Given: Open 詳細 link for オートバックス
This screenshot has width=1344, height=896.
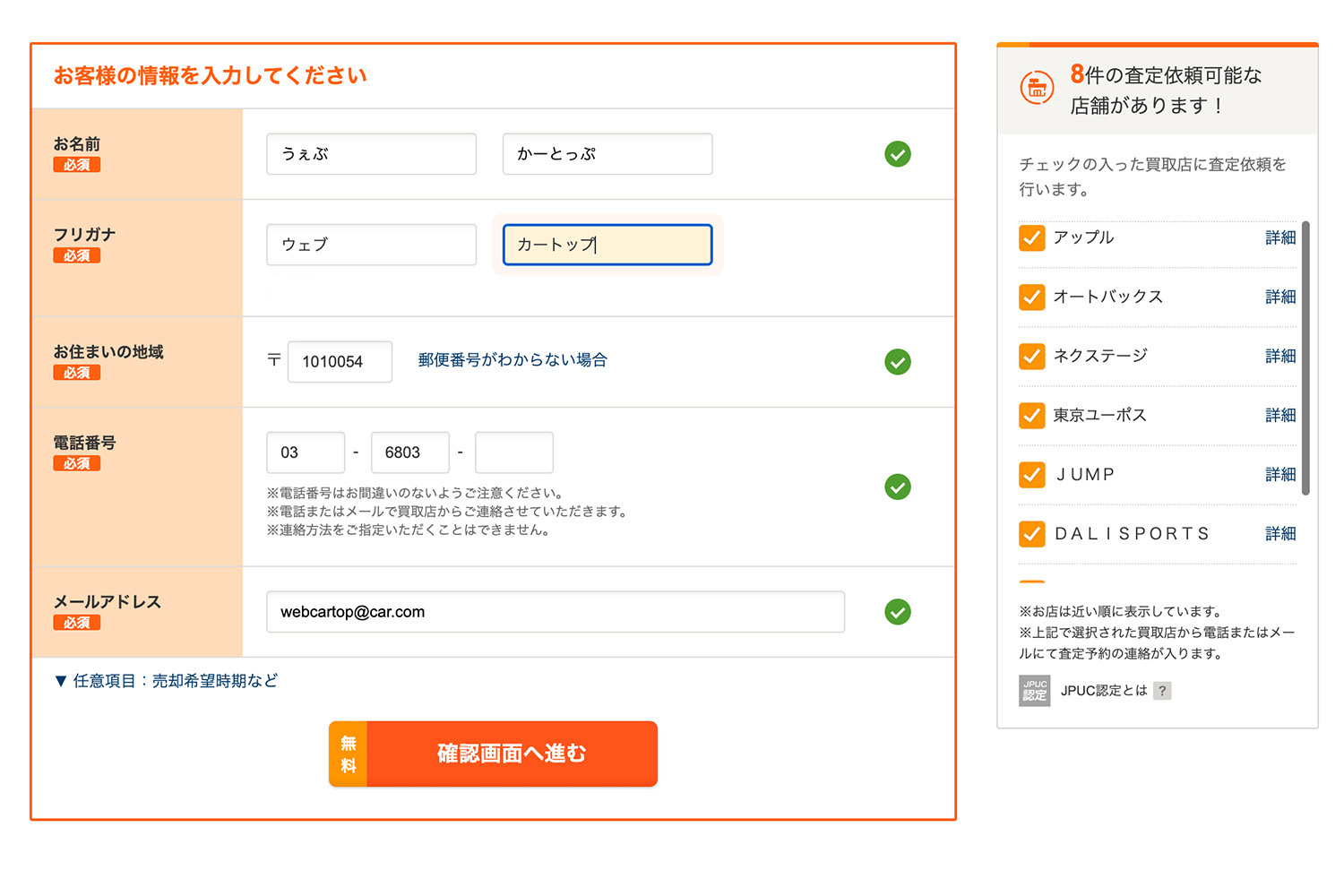Looking at the screenshot, I should (1280, 297).
